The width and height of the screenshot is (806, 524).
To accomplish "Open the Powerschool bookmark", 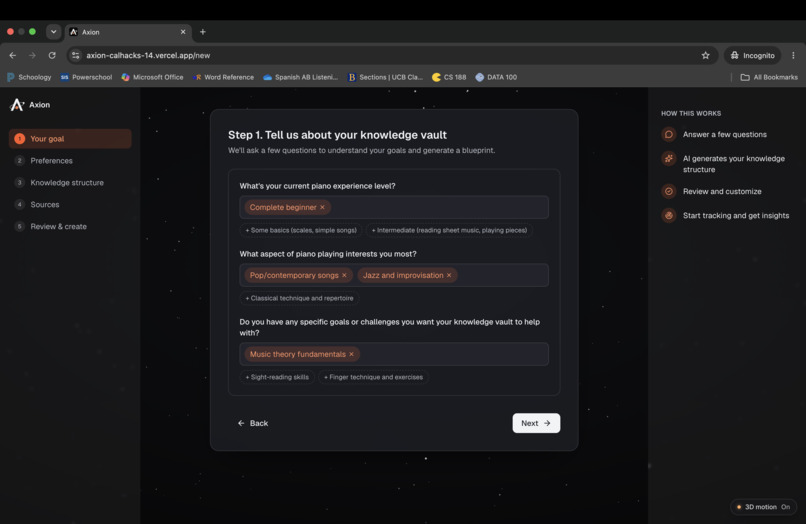I will (x=86, y=77).
